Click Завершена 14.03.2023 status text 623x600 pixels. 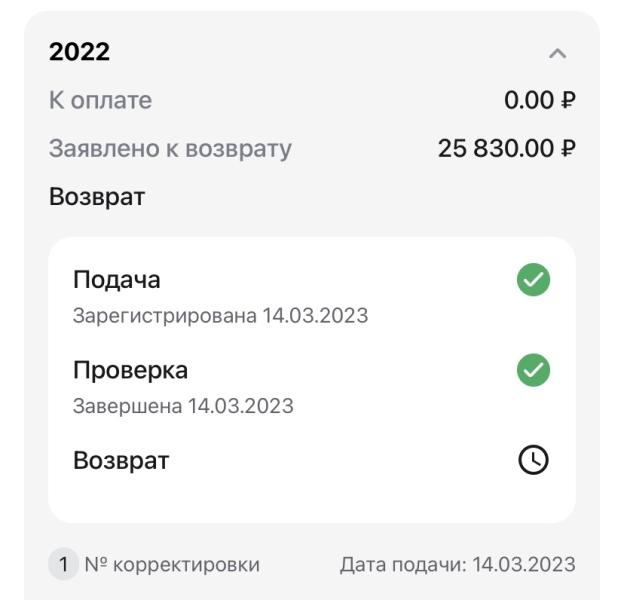pos(183,406)
